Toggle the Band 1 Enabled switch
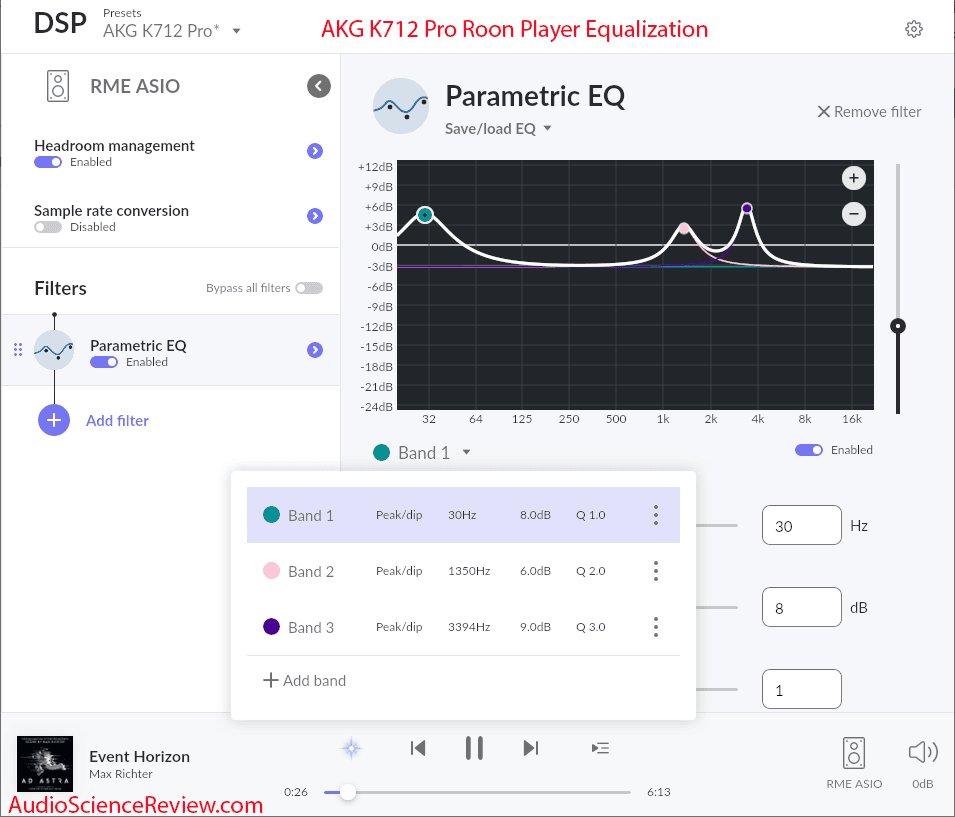Screen dimensions: 955x817 tap(809, 450)
